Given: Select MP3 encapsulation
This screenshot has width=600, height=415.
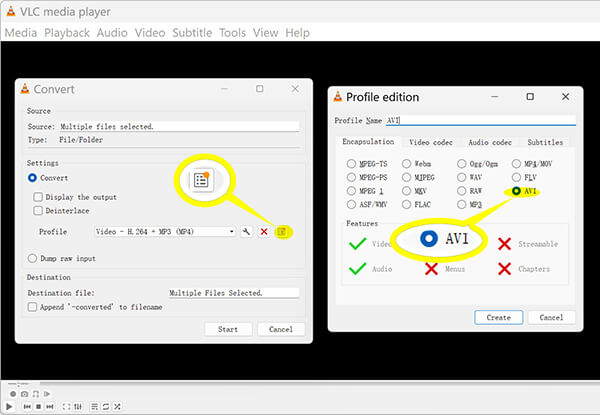Looking at the screenshot, I should click(x=461, y=205).
